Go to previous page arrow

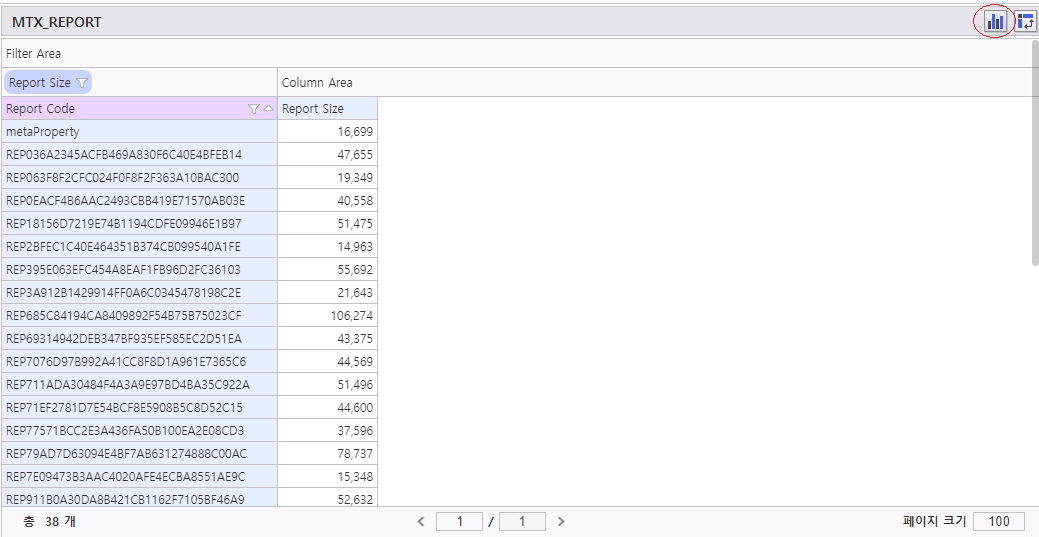point(421,521)
